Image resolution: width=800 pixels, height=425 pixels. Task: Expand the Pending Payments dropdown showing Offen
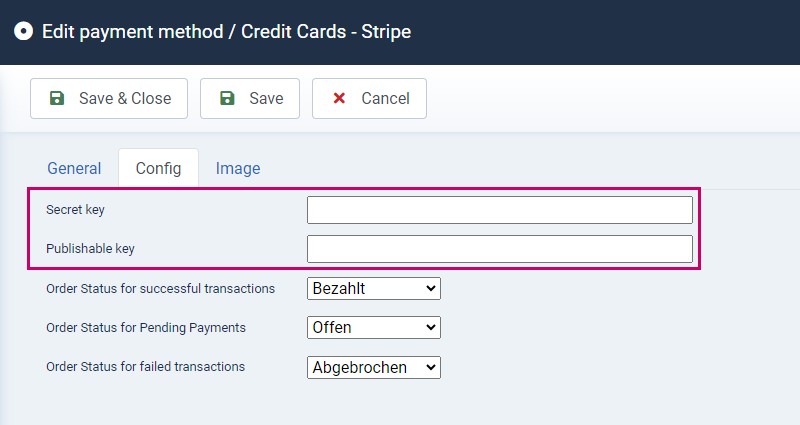coord(374,328)
